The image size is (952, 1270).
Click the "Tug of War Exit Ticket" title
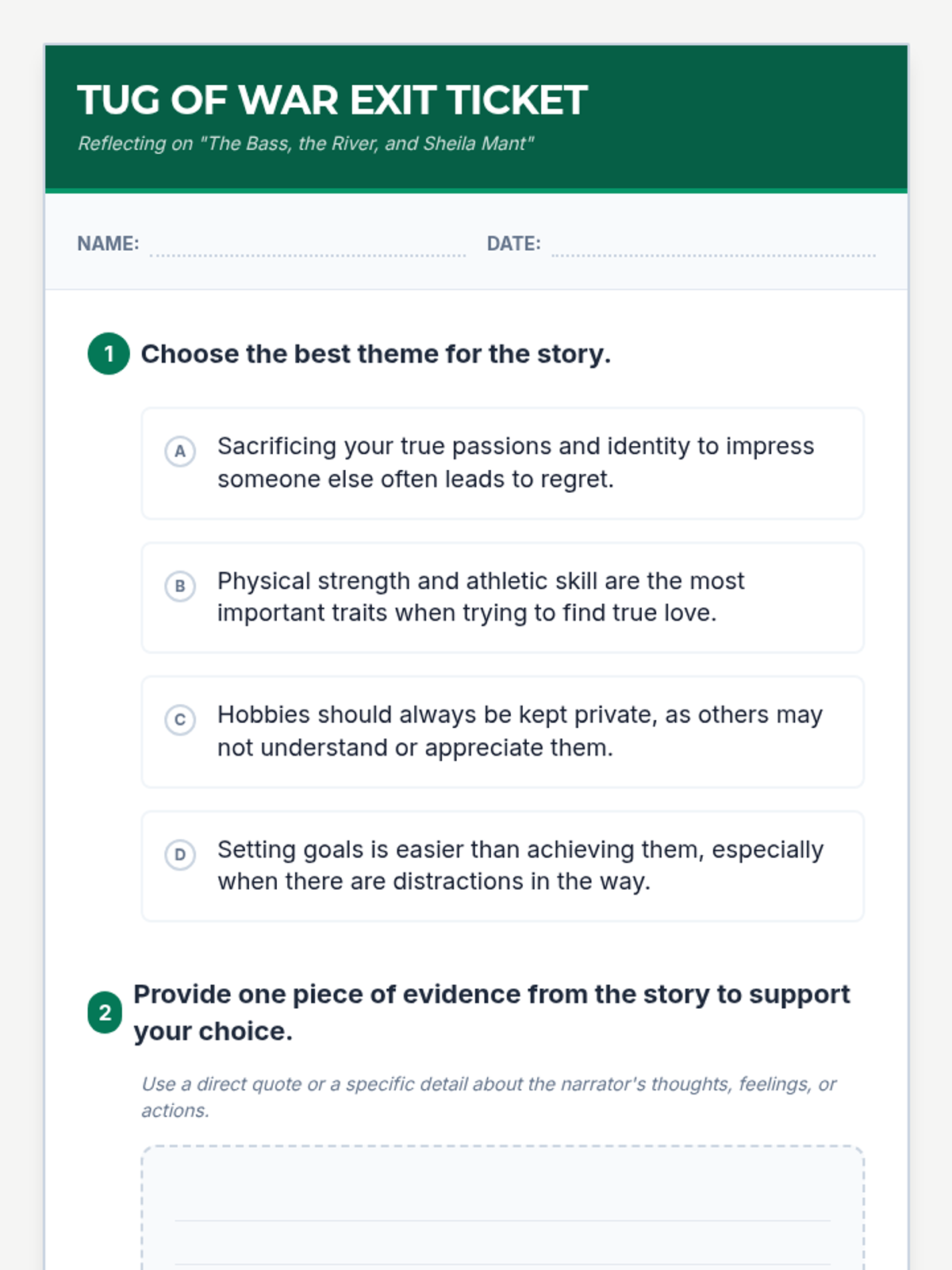(x=332, y=101)
